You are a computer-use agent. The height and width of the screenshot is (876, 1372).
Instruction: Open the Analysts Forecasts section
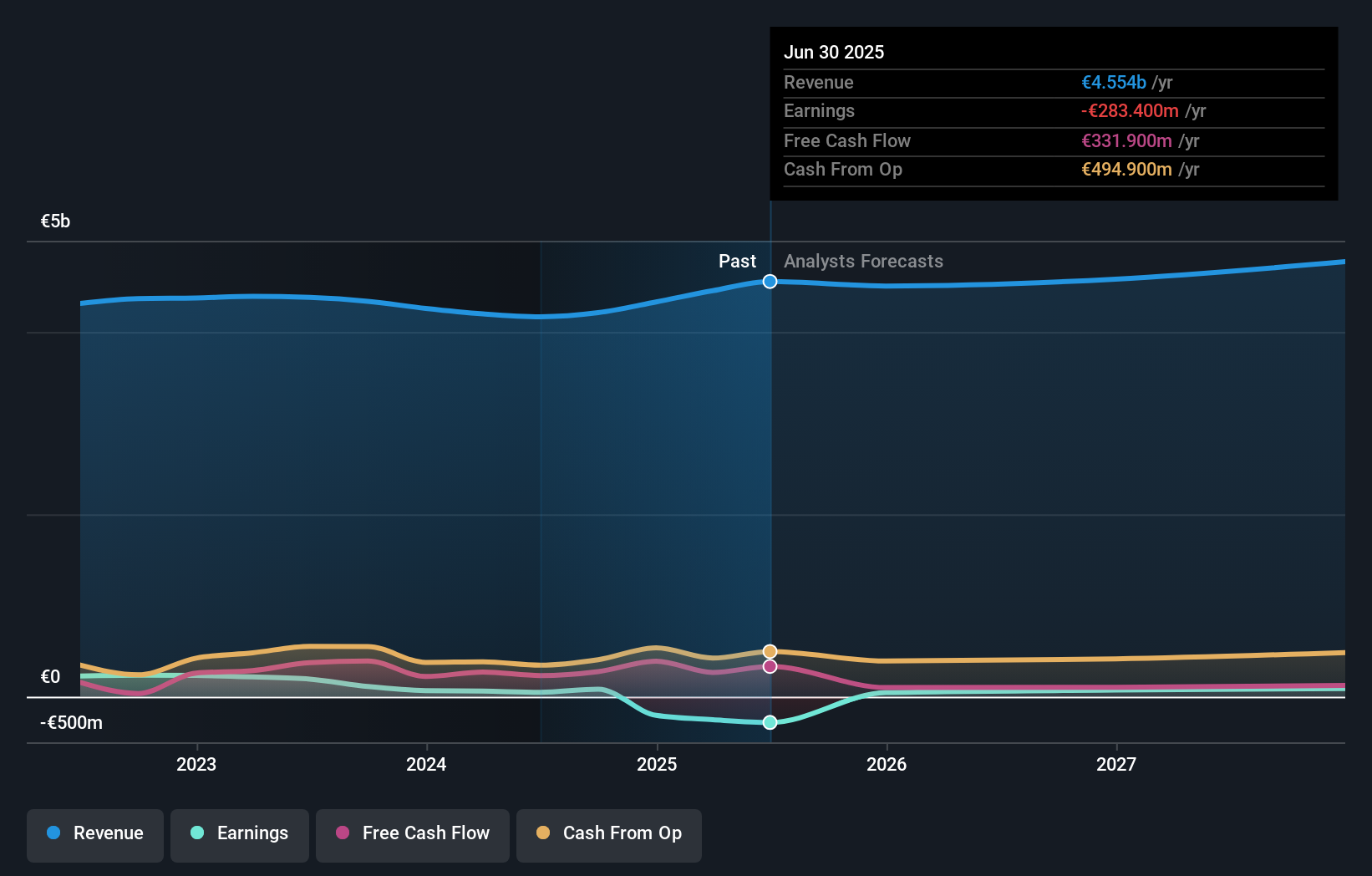pos(863,262)
